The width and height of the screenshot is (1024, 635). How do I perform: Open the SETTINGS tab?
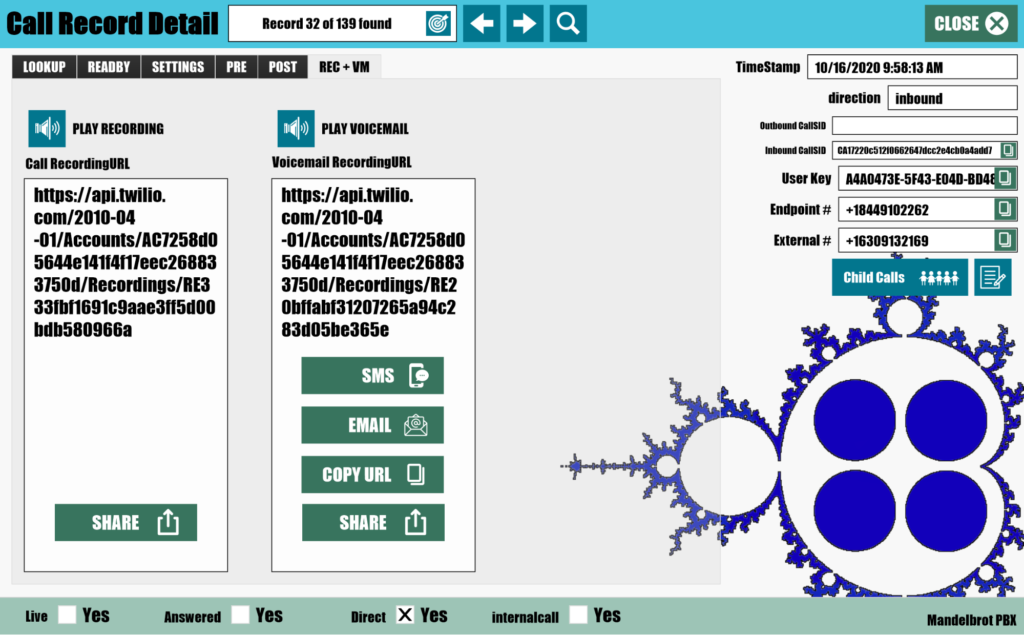[x=178, y=67]
